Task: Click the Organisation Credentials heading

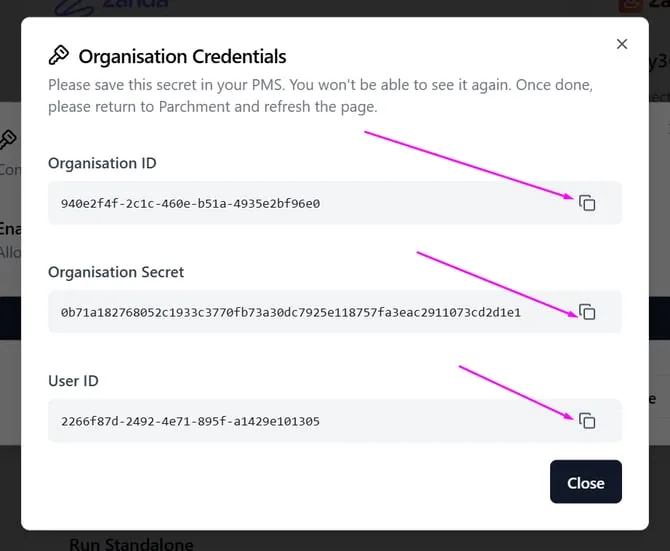Action: pyautogui.click(x=182, y=56)
